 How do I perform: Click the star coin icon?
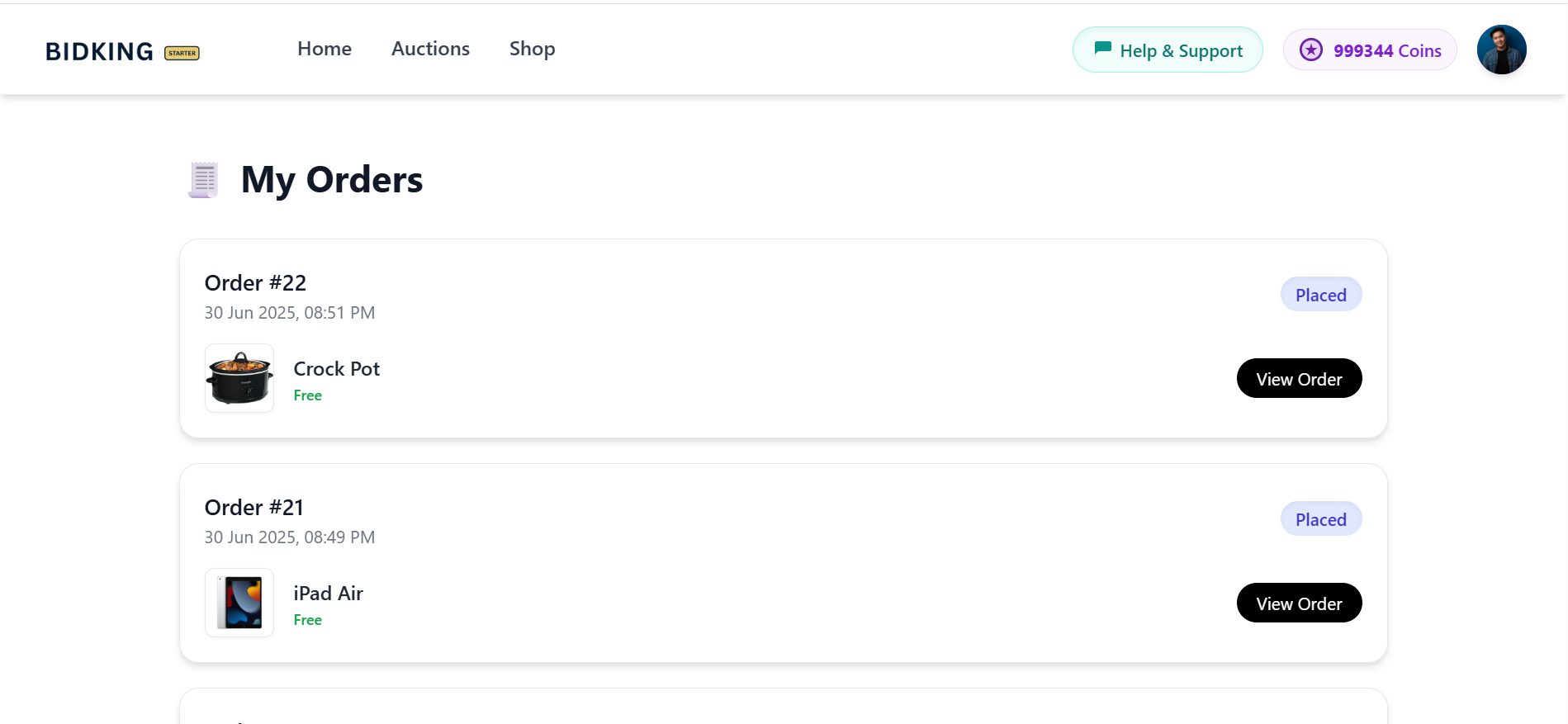click(1310, 50)
